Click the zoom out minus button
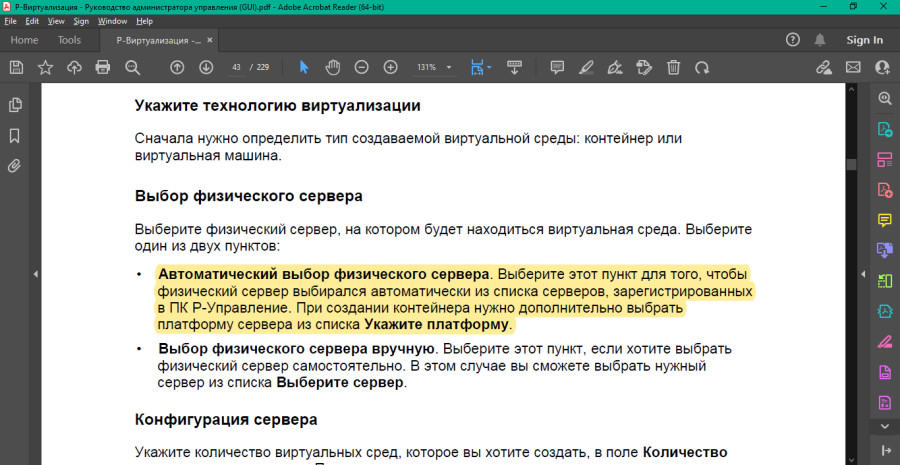The image size is (900, 465). pos(362,67)
